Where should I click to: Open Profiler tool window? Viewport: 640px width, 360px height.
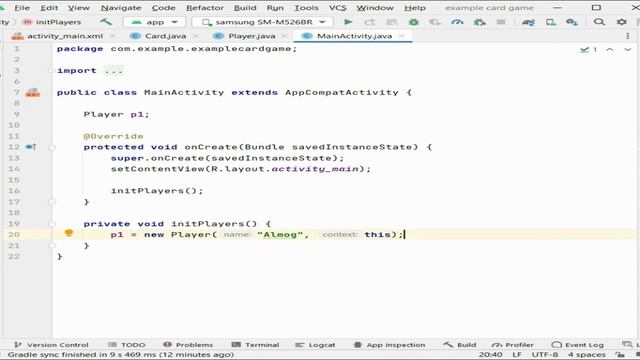tap(513, 345)
